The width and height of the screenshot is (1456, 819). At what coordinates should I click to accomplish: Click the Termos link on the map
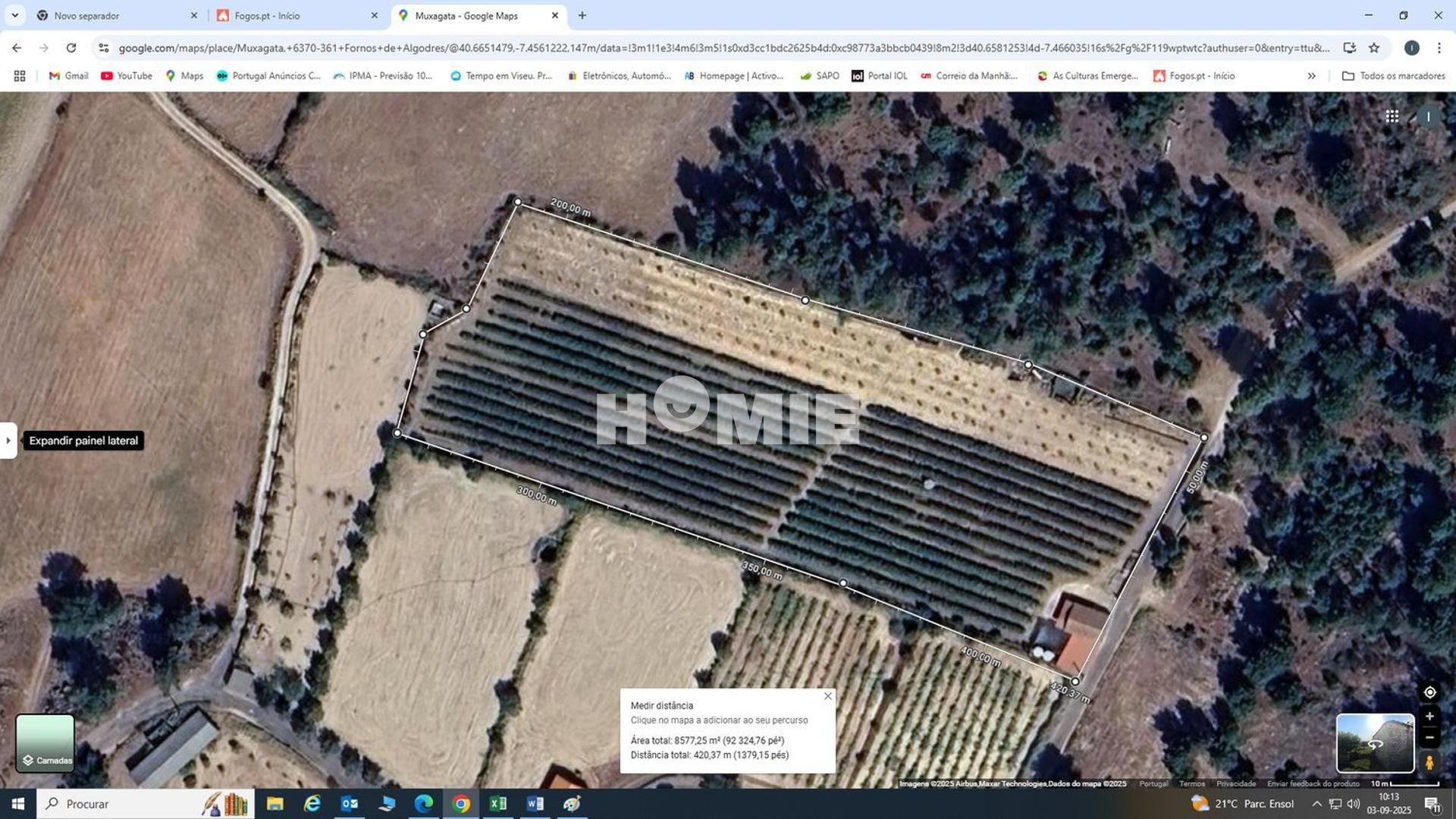(x=1191, y=784)
